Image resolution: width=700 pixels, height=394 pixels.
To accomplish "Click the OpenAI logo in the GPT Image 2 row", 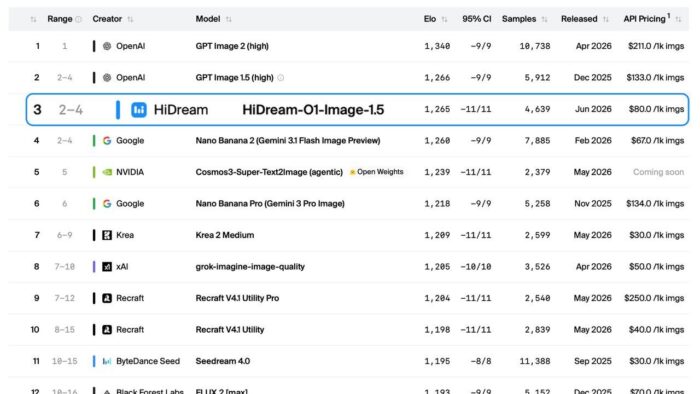I will (x=107, y=46).
